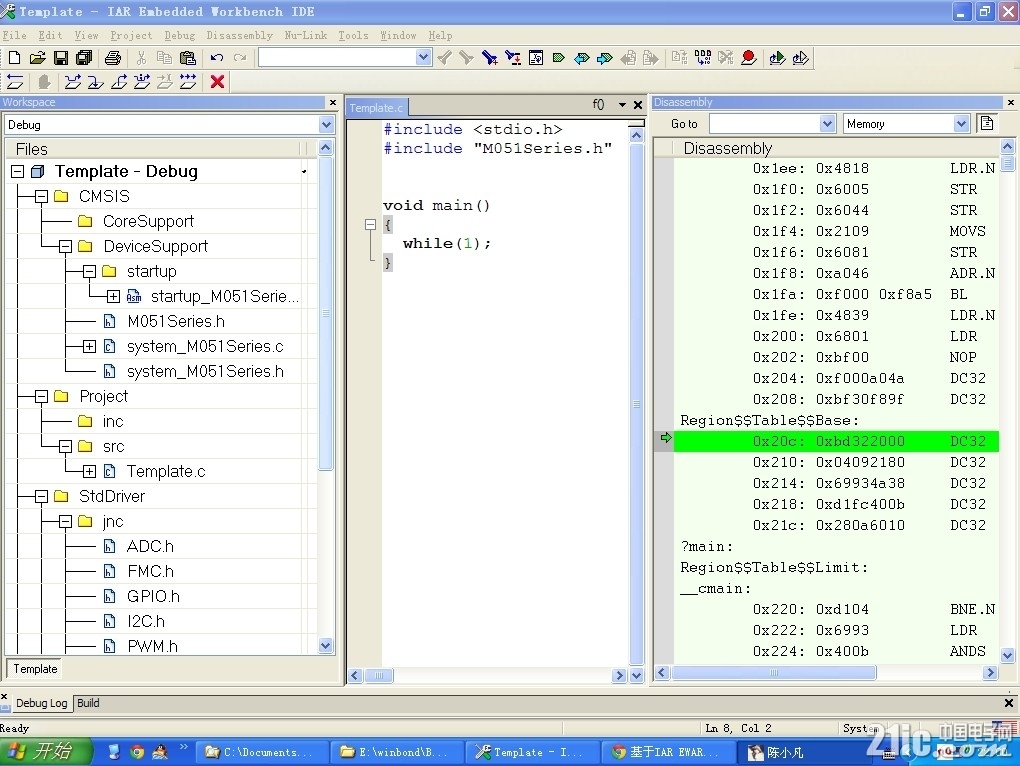Screen dimensions: 1020x766
Task: Open the workspace configuration dropdown showing Debug
Action: (x=326, y=124)
